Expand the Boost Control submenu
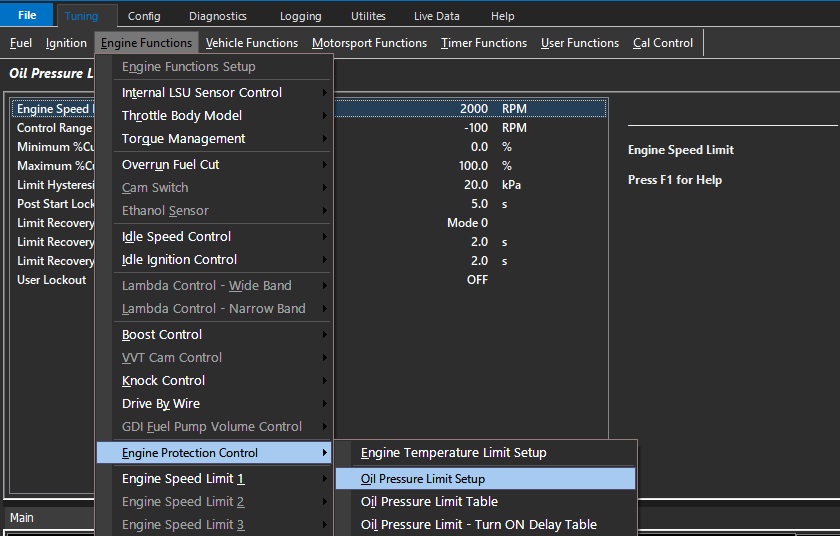 [x=162, y=335]
